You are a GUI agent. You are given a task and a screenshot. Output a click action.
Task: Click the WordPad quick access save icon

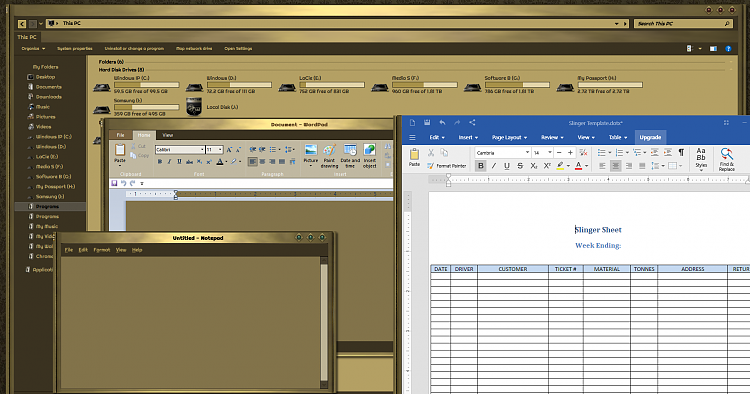click(x=114, y=183)
